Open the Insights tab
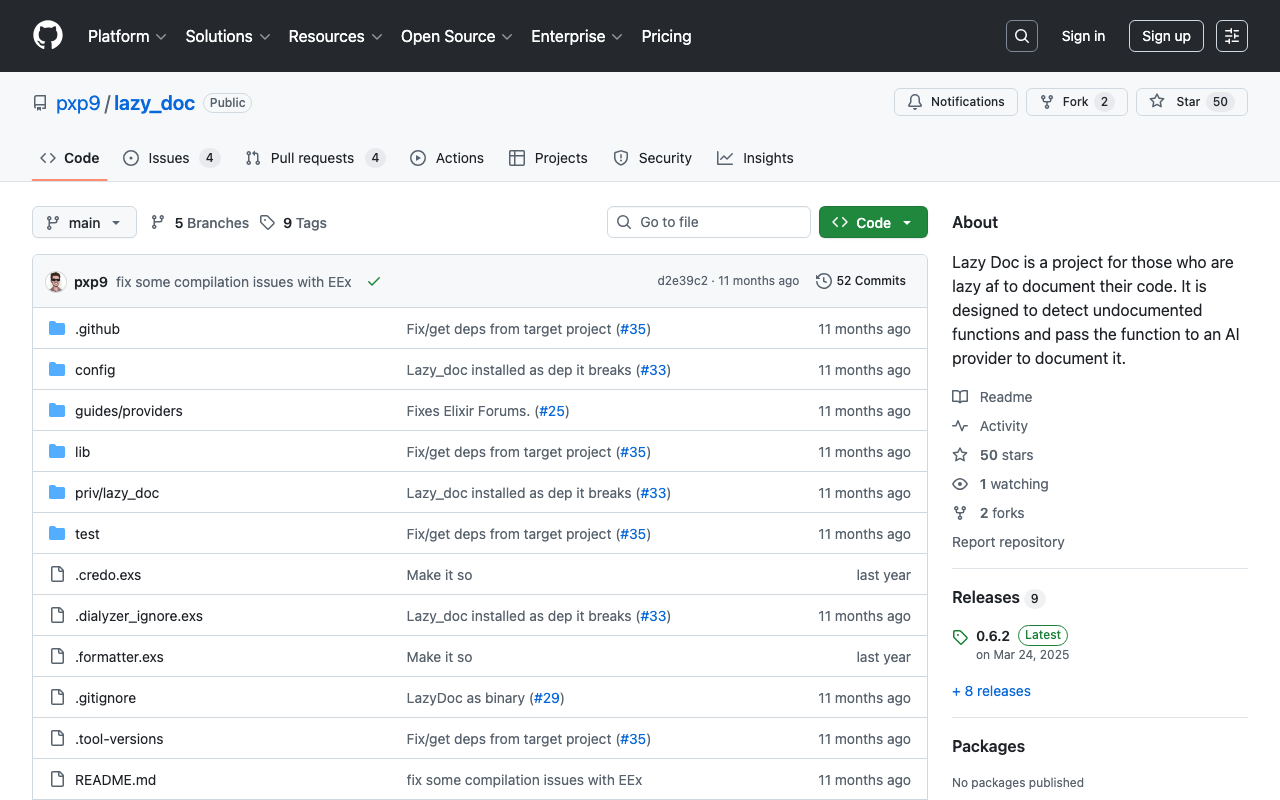 click(755, 157)
